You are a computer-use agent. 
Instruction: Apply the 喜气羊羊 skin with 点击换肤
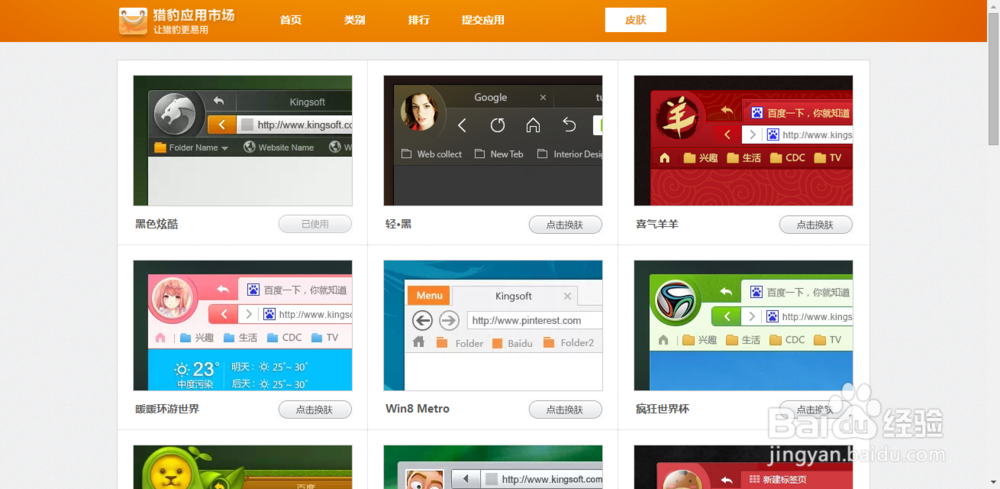click(x=816, y=224)
